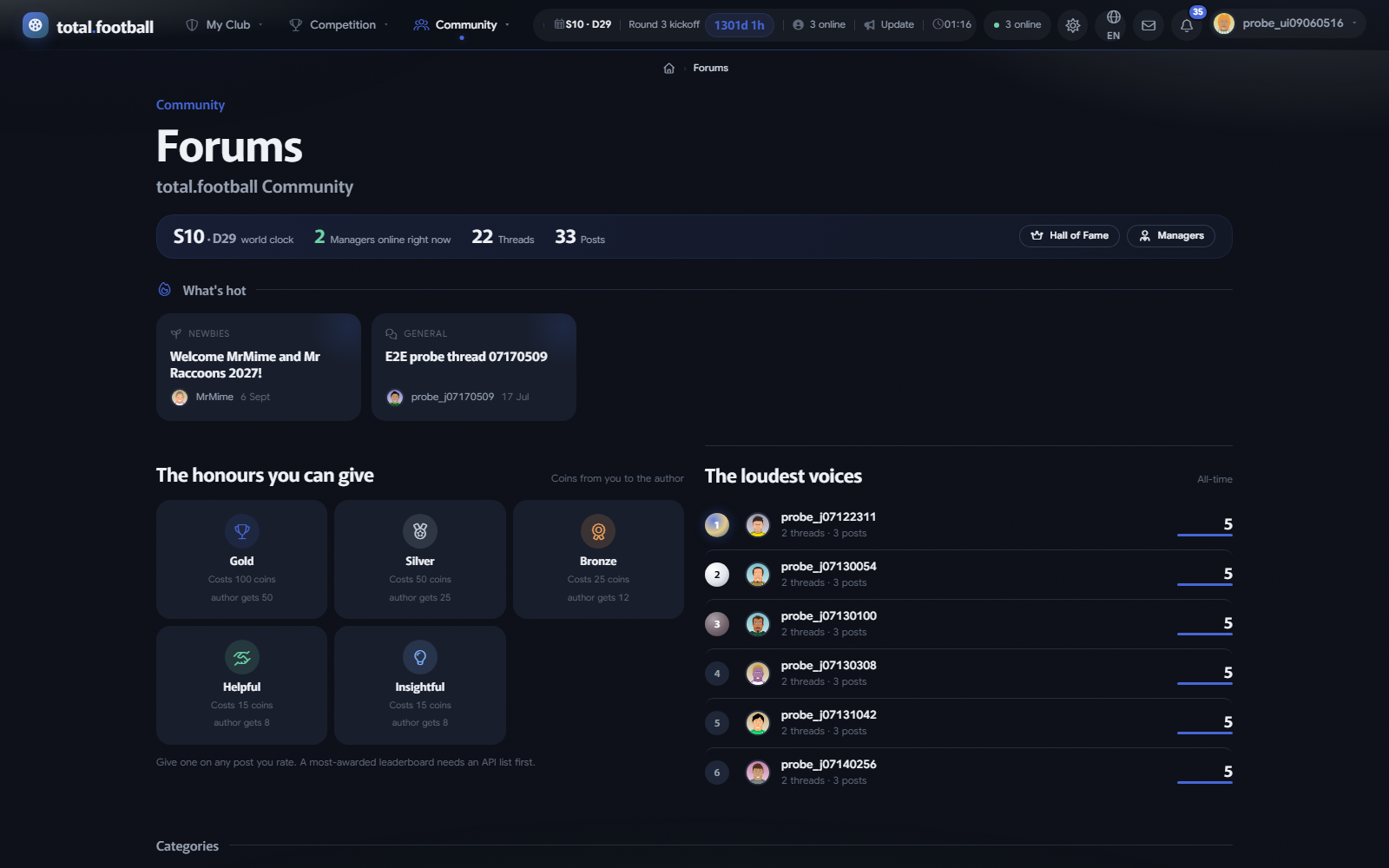Click the Community link above Forums

pos(190,105)
